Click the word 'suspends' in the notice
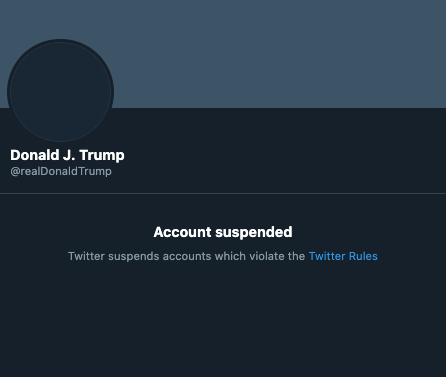 (134, 256)
